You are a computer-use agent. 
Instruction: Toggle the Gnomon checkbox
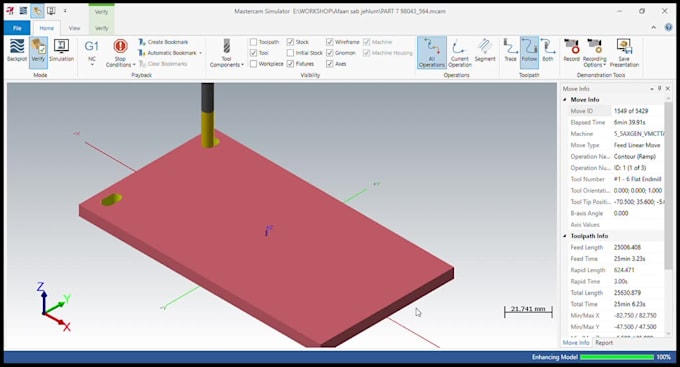click(330, 53)
